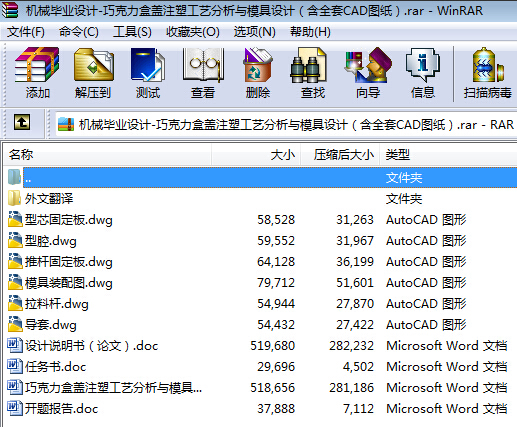Open the 收藏夹(O) menu
517x427 pixels.
click(x=193, y=32)
